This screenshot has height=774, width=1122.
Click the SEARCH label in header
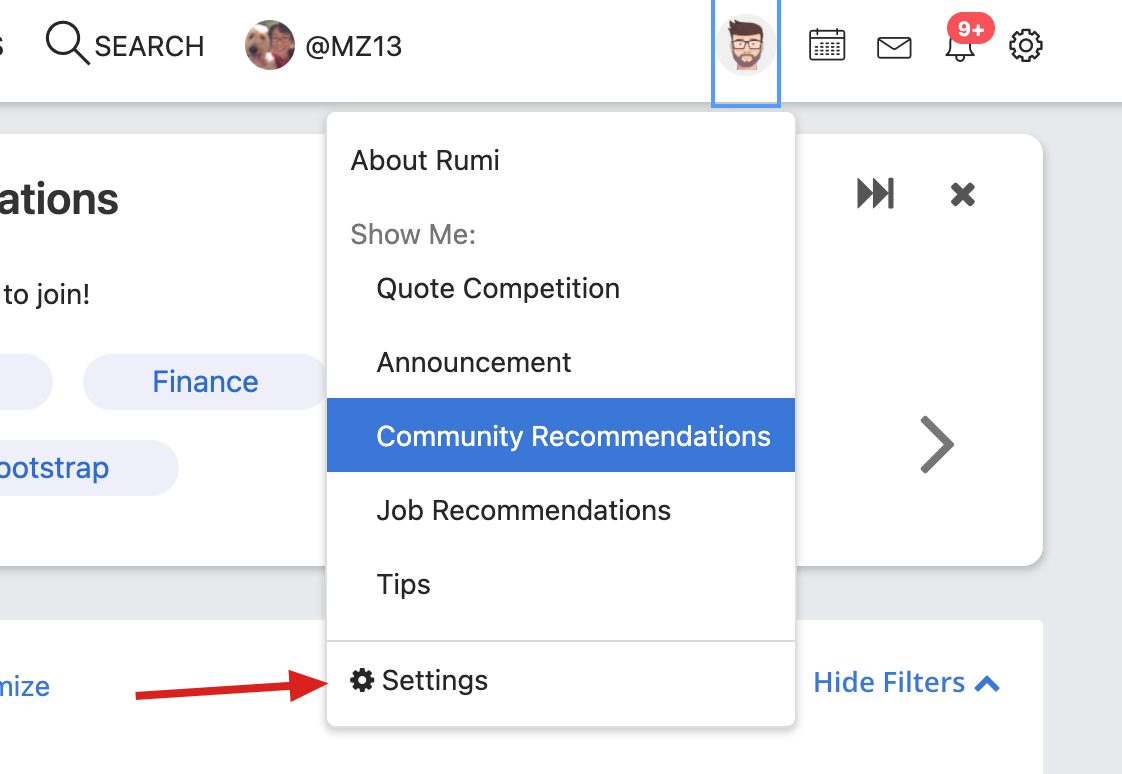point(150,46)
